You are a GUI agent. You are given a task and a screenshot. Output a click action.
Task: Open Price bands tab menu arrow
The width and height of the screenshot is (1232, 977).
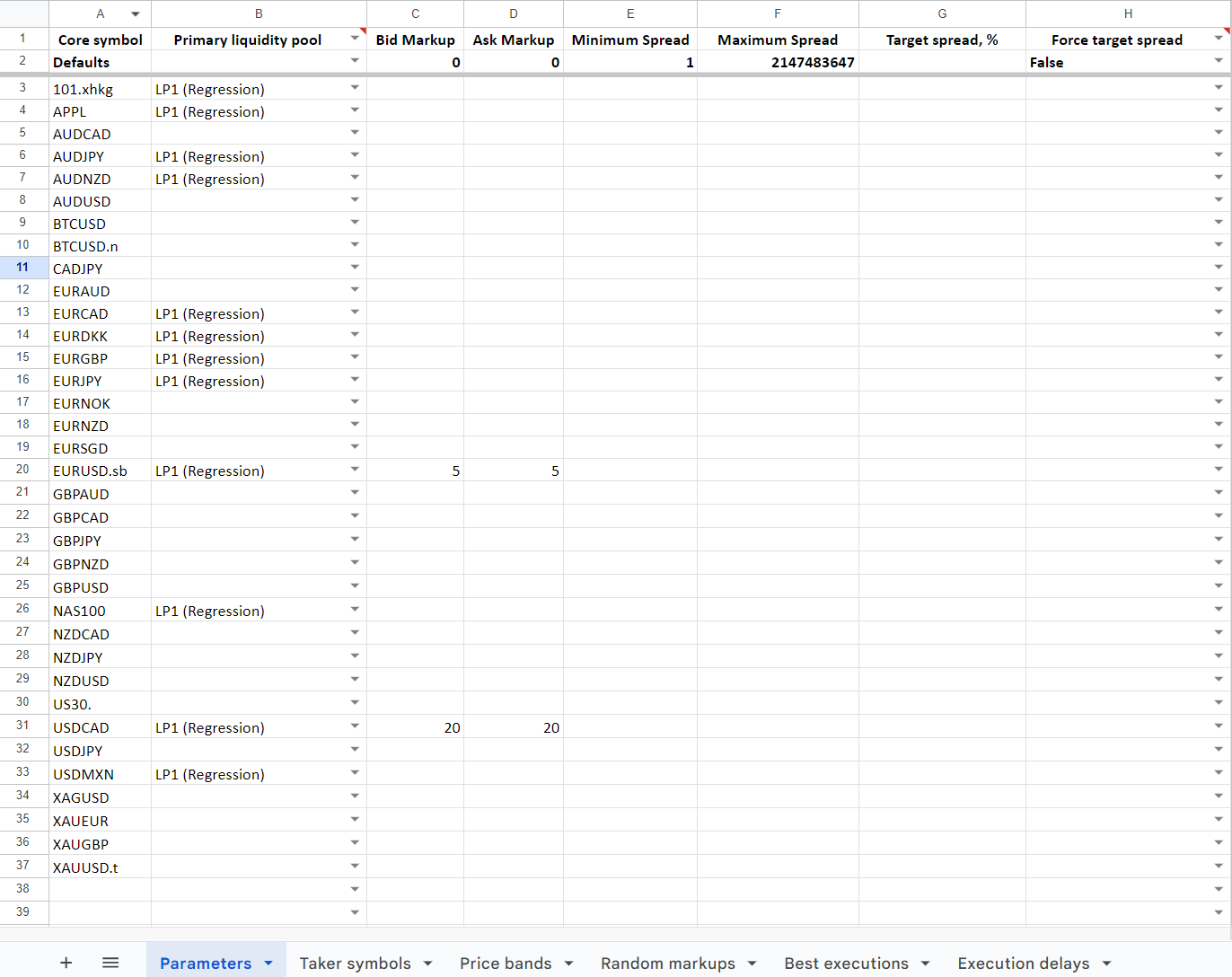pos(568,964)
